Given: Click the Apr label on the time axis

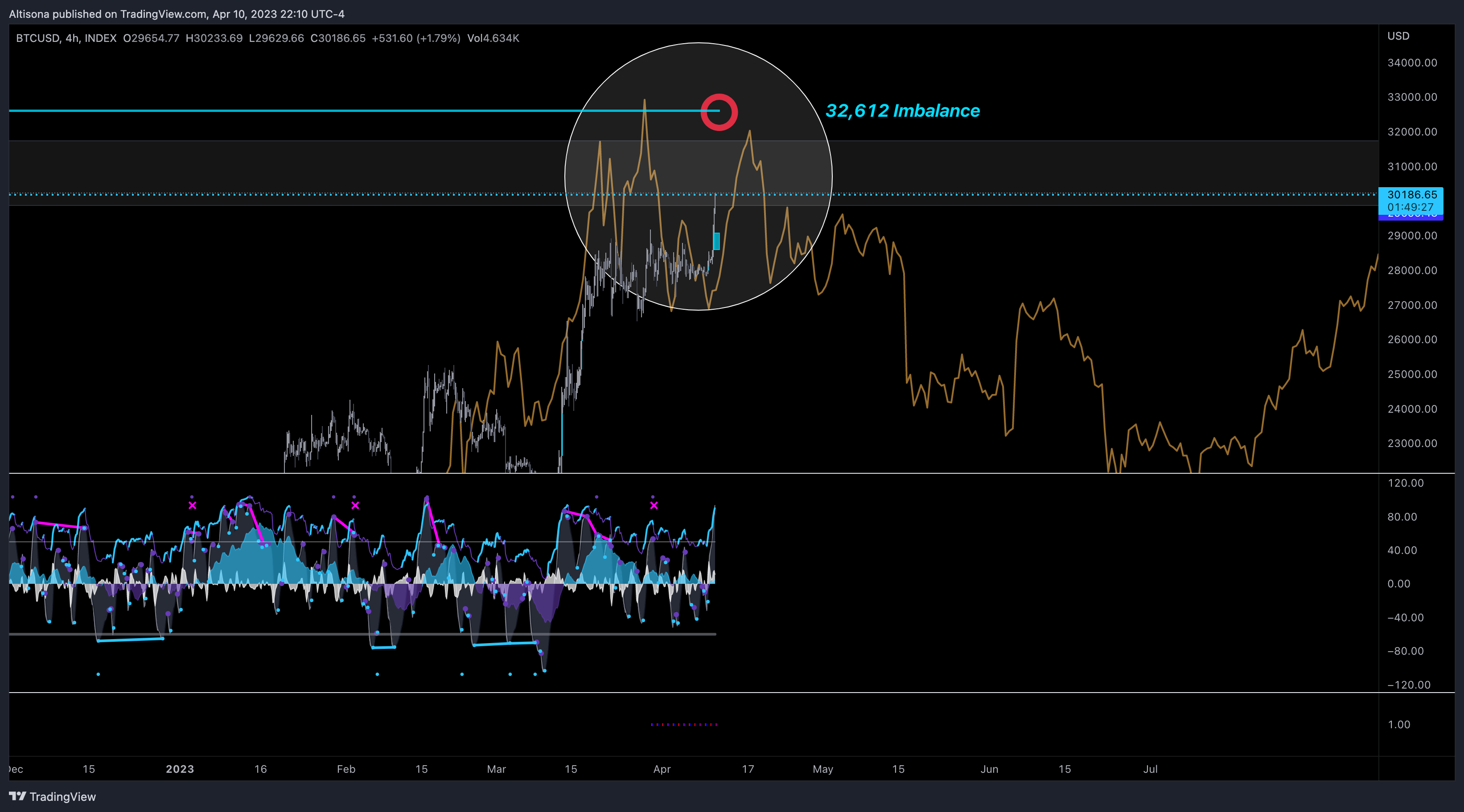Looking at the screenshot, I should click(662, 769).
